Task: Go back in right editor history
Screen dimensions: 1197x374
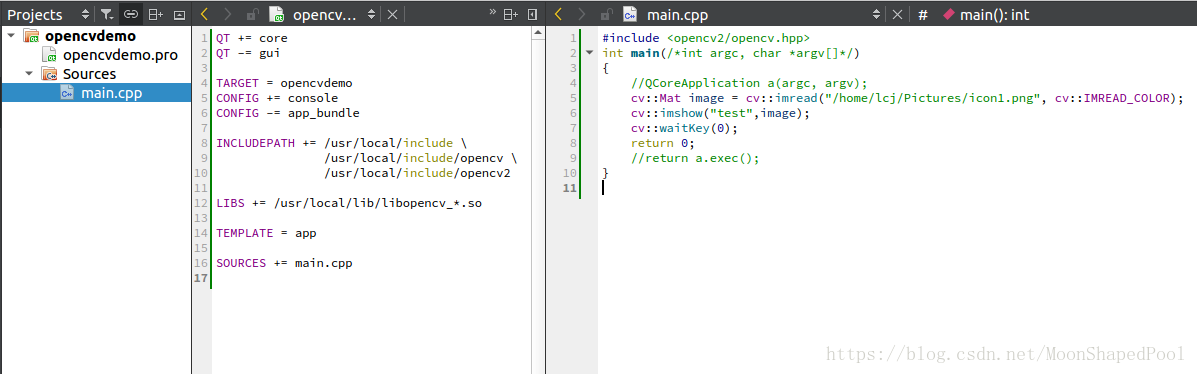Action: point(558,15)
